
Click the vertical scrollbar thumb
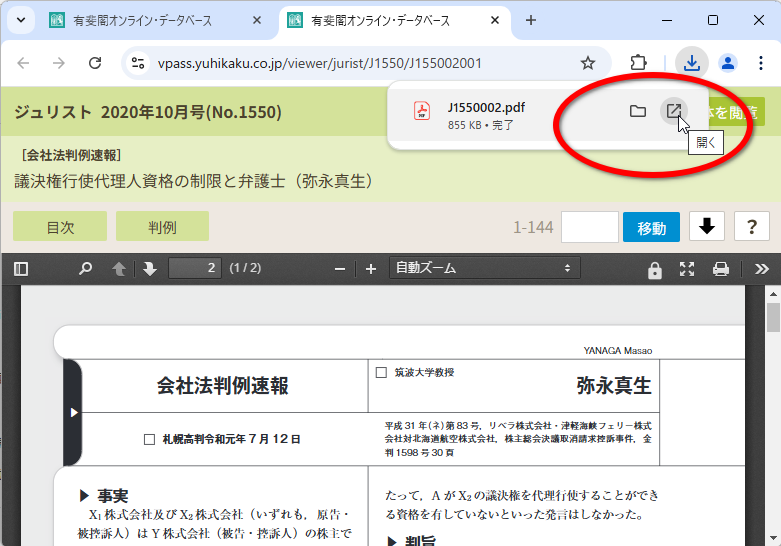773,317
